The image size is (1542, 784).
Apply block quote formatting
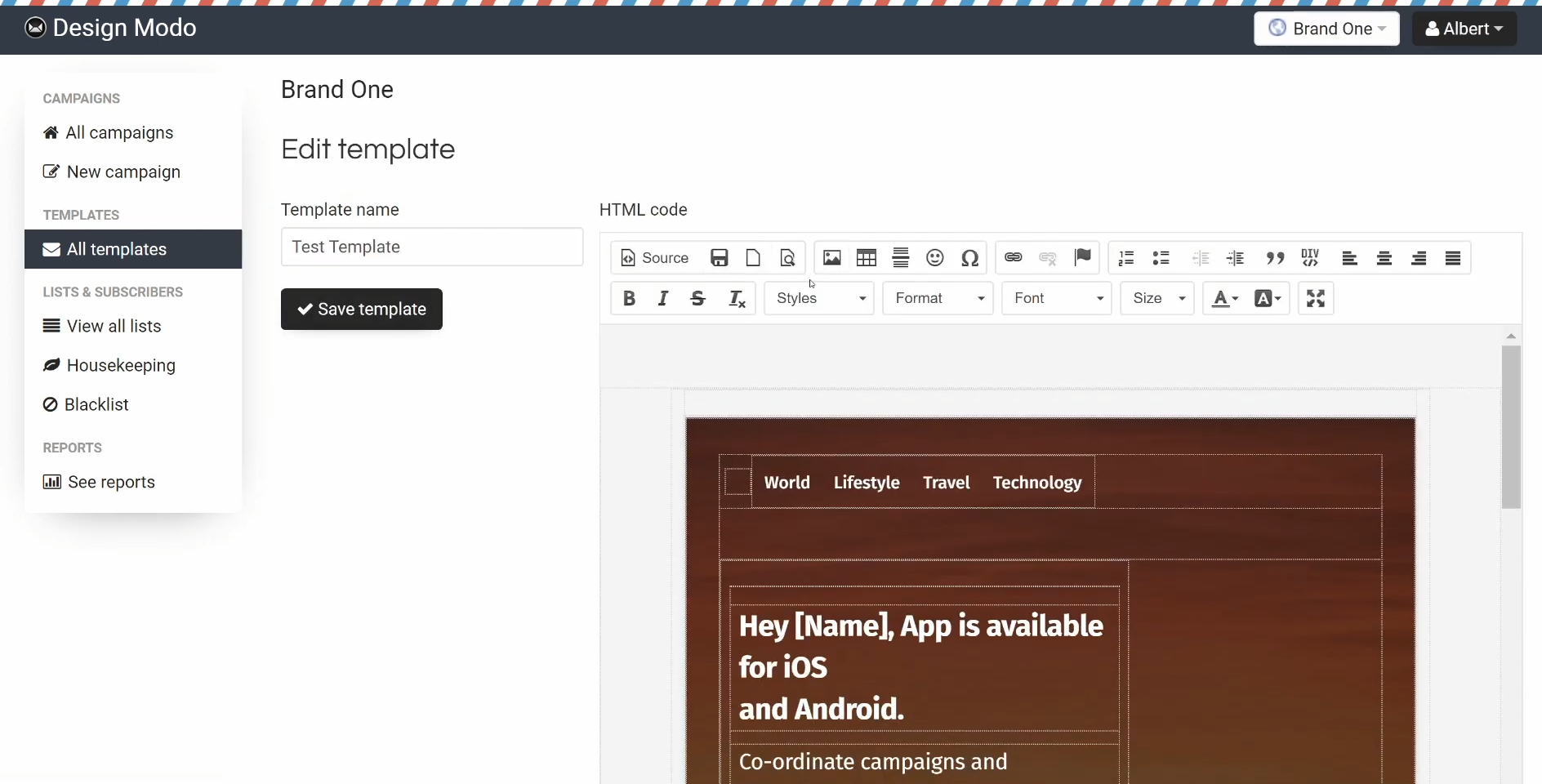(x=1275, y=258)
